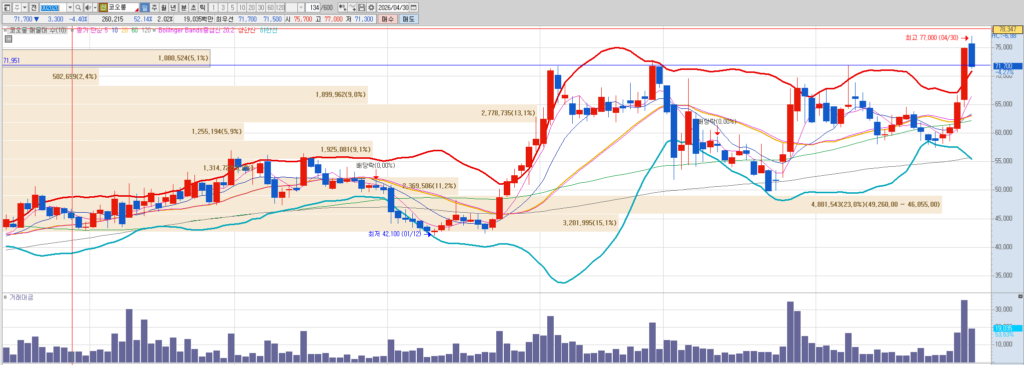Click the 상한선 upper band legend label

247,30
